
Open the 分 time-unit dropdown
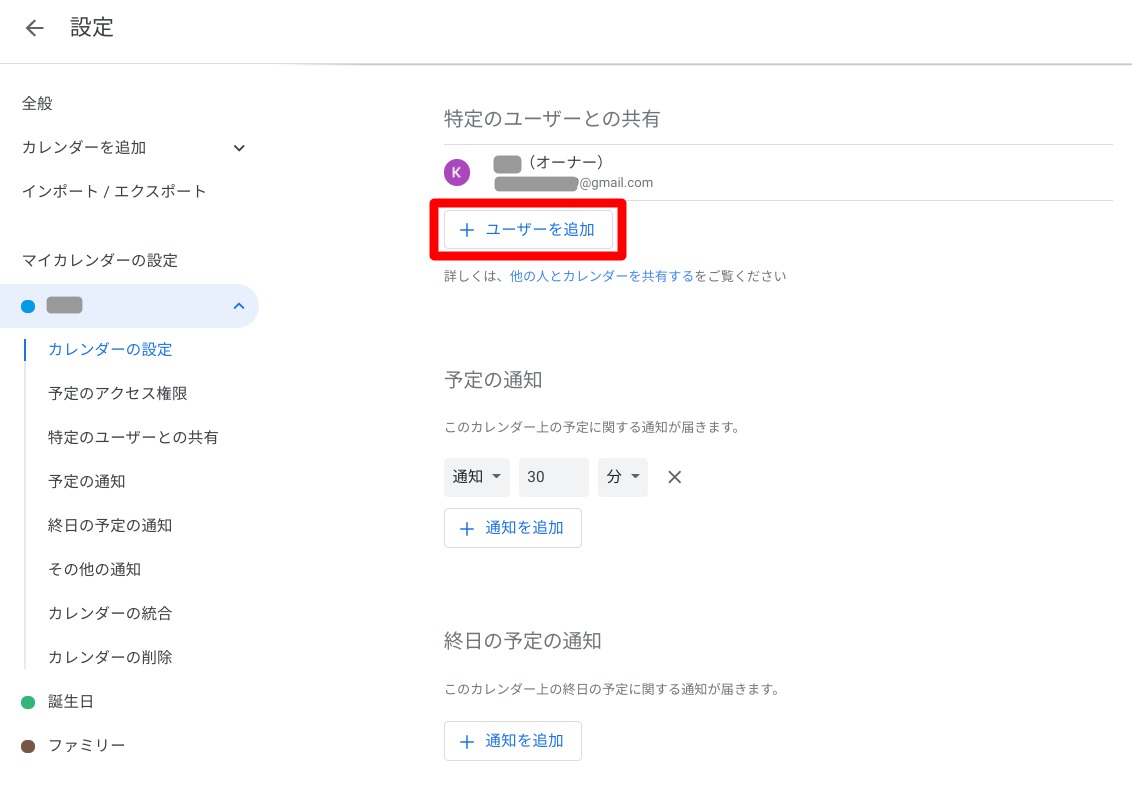pyautogui.click(x=622, y=477)
